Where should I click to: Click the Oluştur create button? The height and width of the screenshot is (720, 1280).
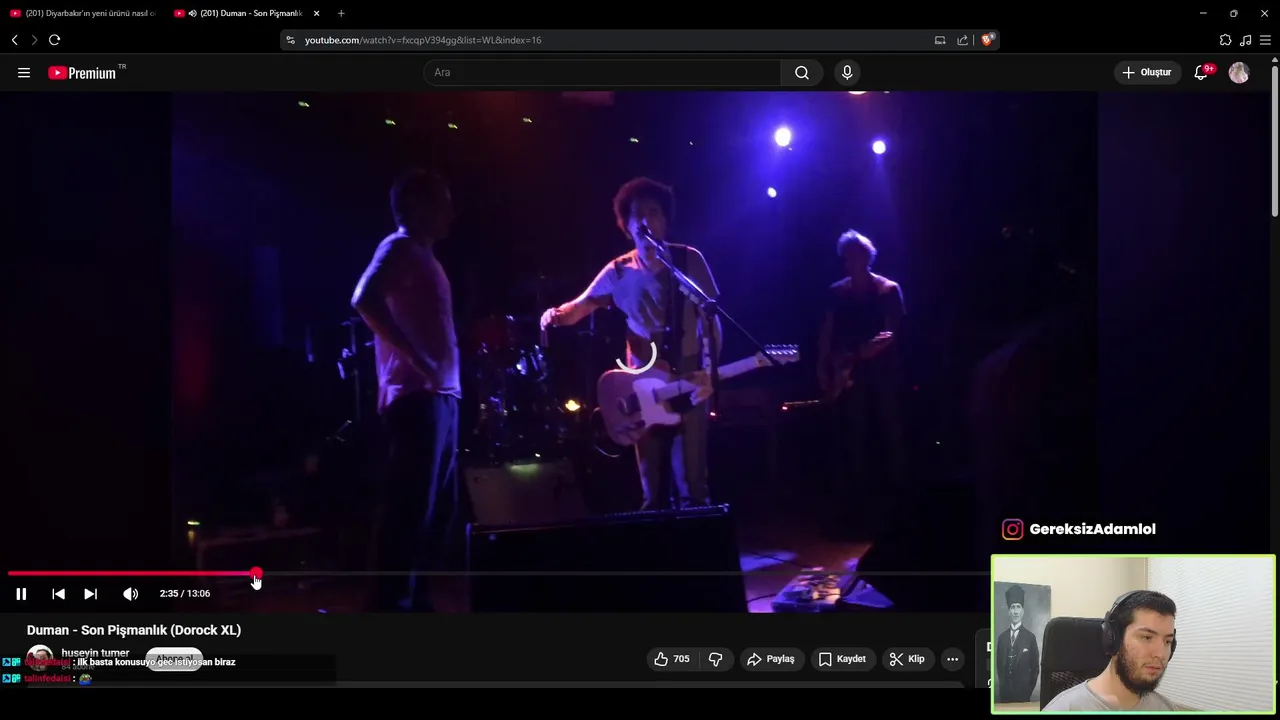point(1147,73)
